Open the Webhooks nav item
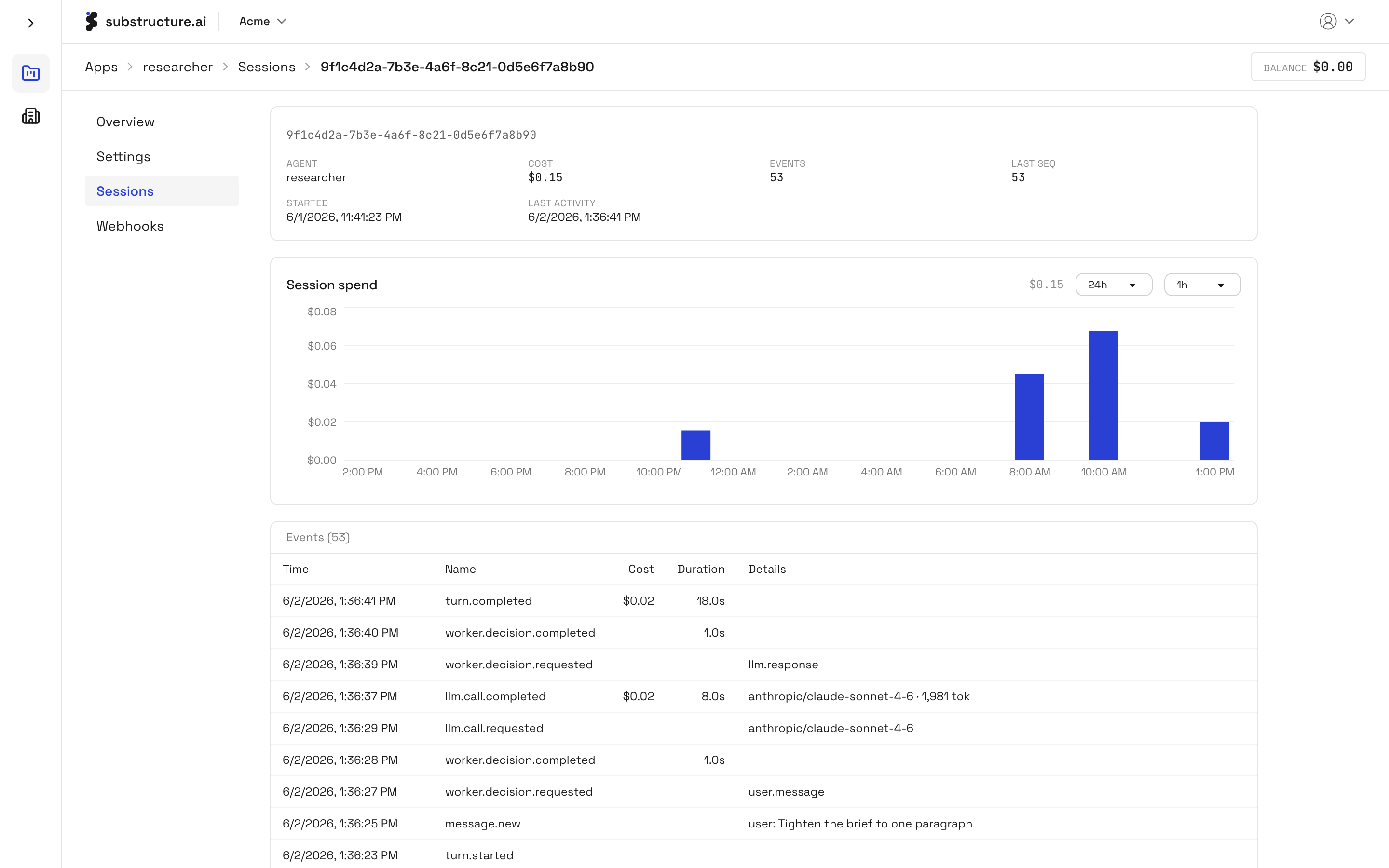Screen dimensions: 1389x868 click(x=162, y=226)
